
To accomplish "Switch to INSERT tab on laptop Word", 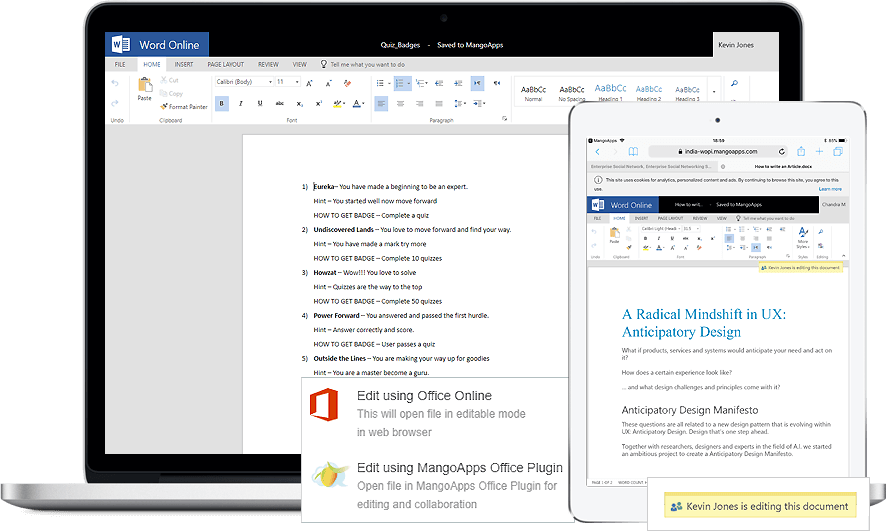I will [184, 64].
